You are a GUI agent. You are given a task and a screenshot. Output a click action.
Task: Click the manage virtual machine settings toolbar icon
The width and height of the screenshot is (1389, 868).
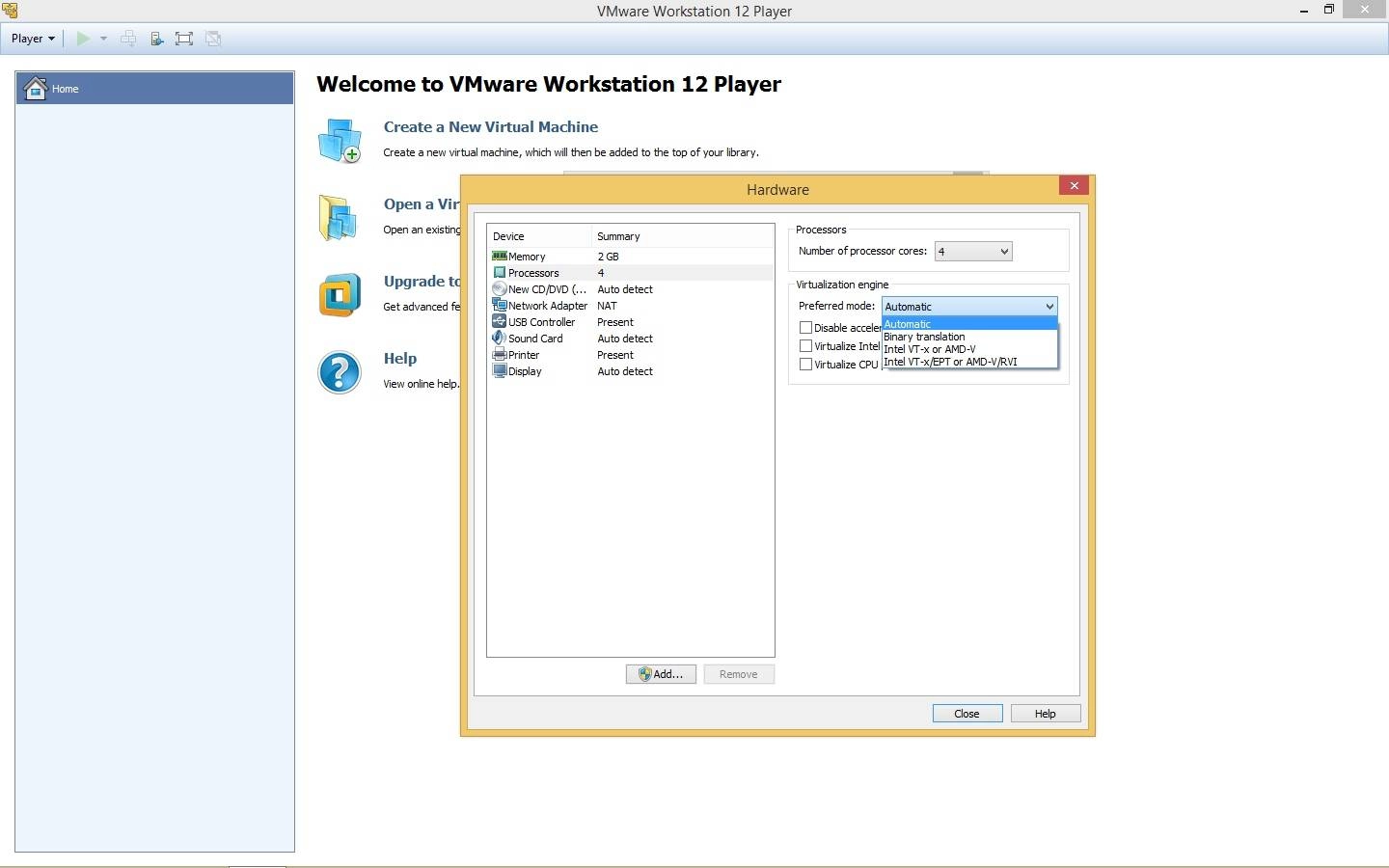click(x=156, y=39)
